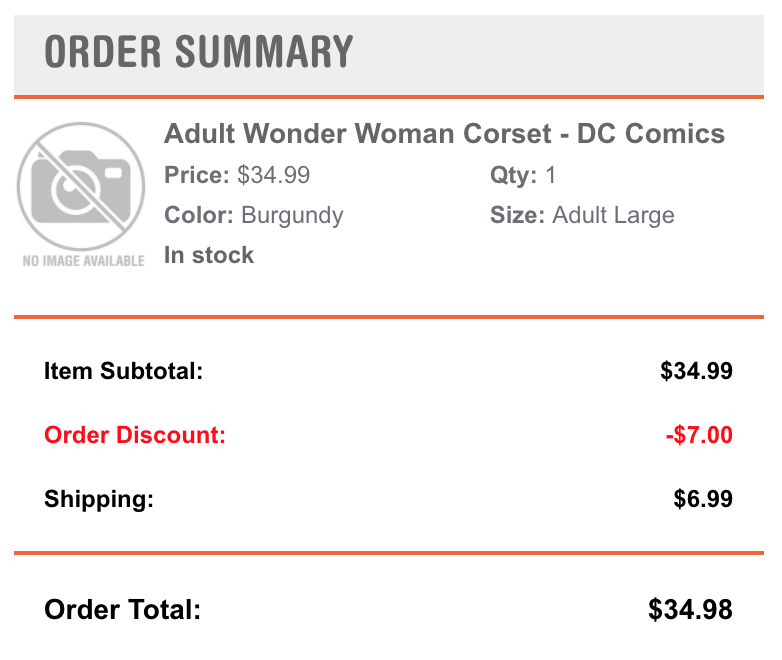Click the ORDER SUMMARY heading
The height and width of the screenshot is (660, 782).
point(199,52)
